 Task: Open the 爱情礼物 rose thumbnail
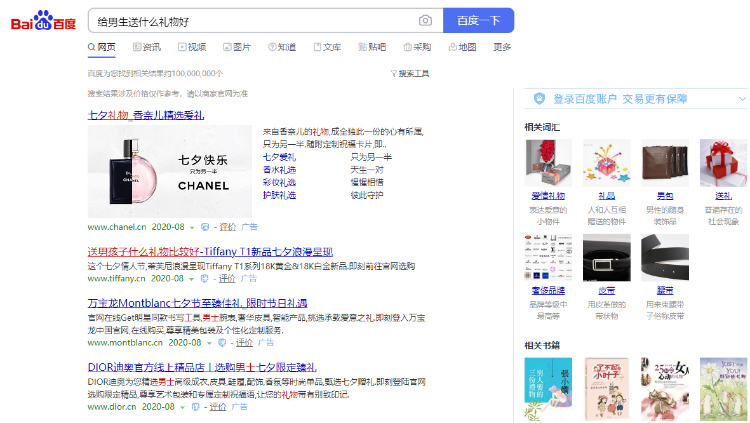(x=548, y=163)
